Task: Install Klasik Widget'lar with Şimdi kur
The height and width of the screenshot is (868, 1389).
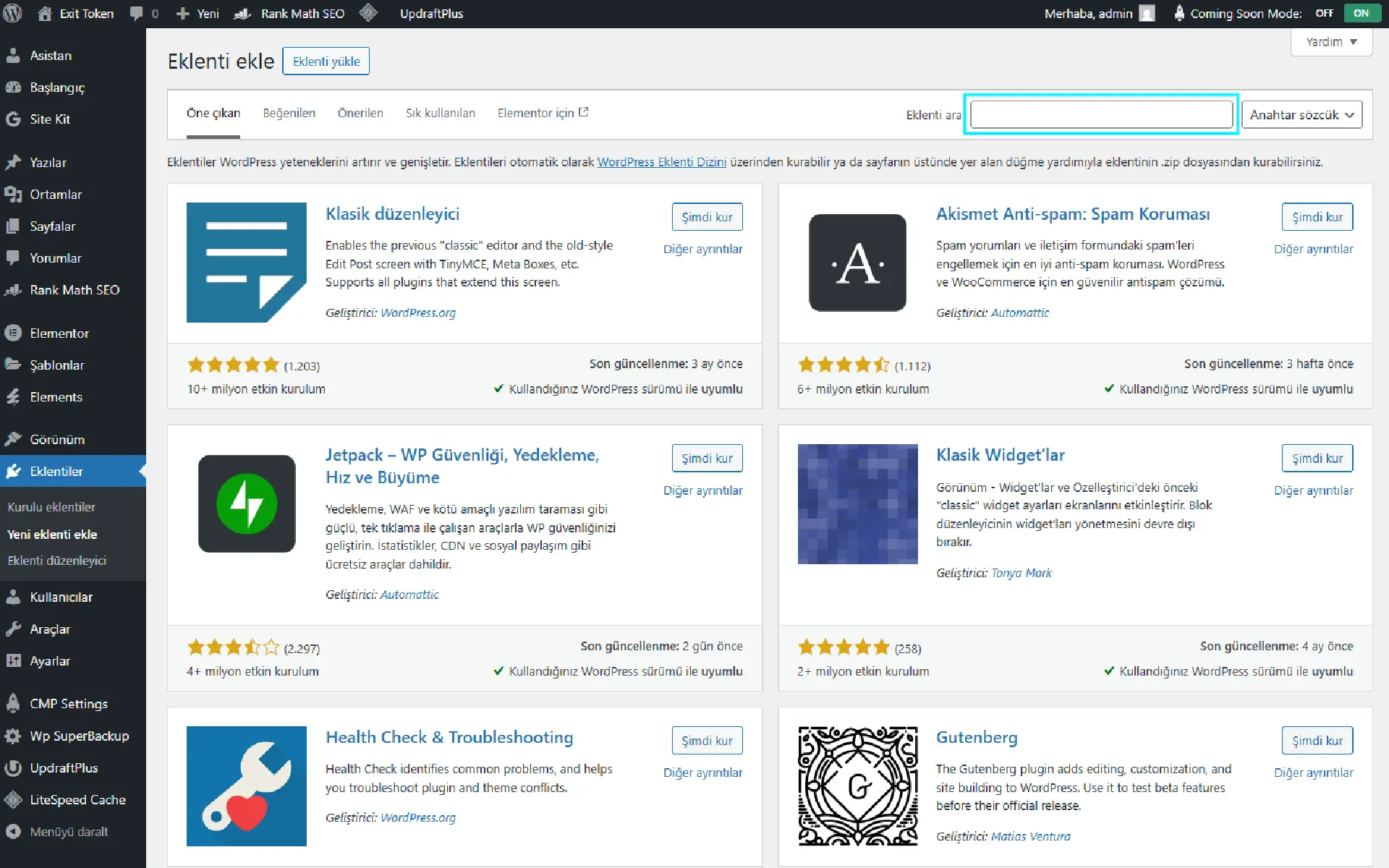Action: pyautogui.click(x=1317, y=459)
